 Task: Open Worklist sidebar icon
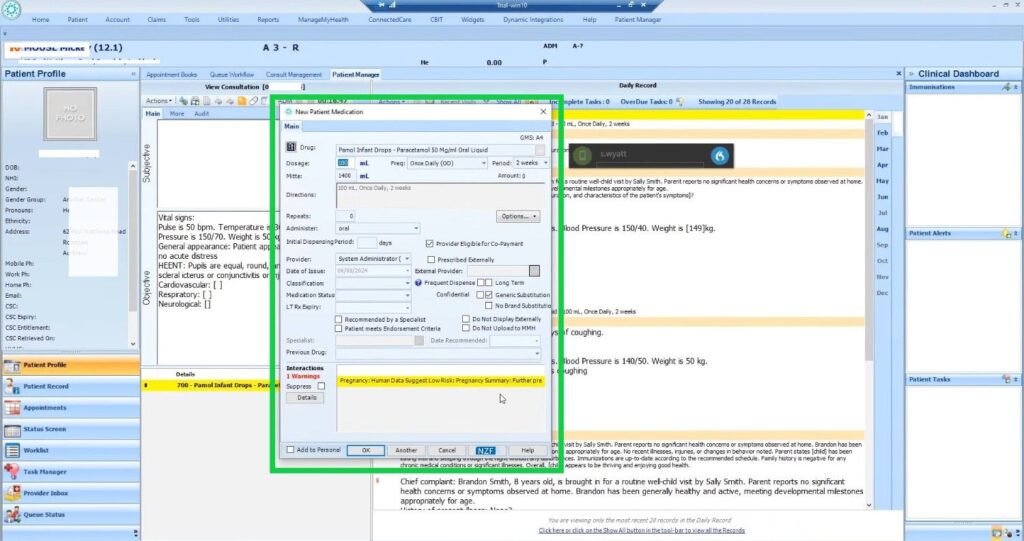coord(12,451)
